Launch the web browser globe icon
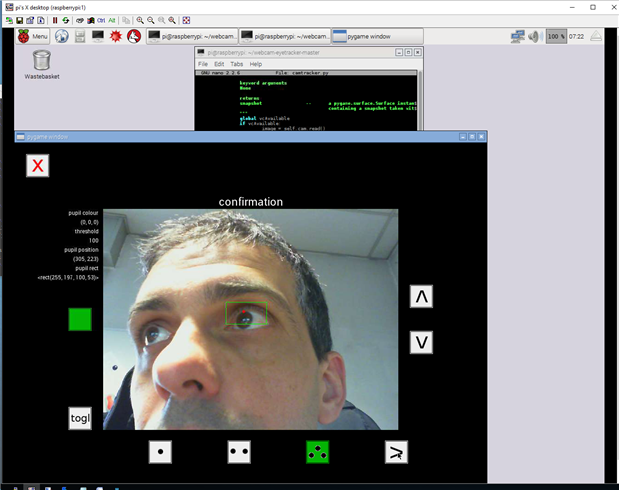The width and height of the screenshot is (619, 490). [62, 36]
